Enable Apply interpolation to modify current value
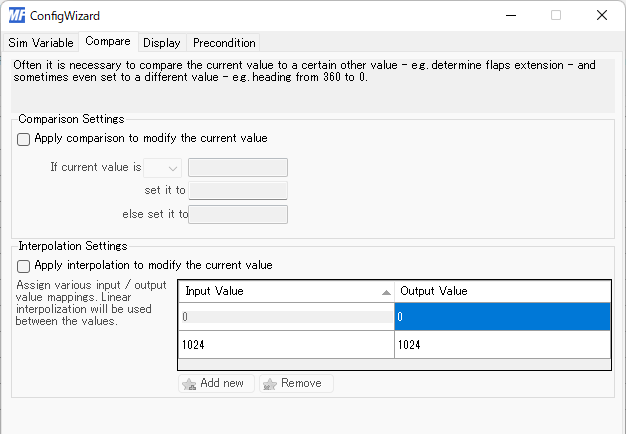This screenshot has height=434, width=626. 24,266
